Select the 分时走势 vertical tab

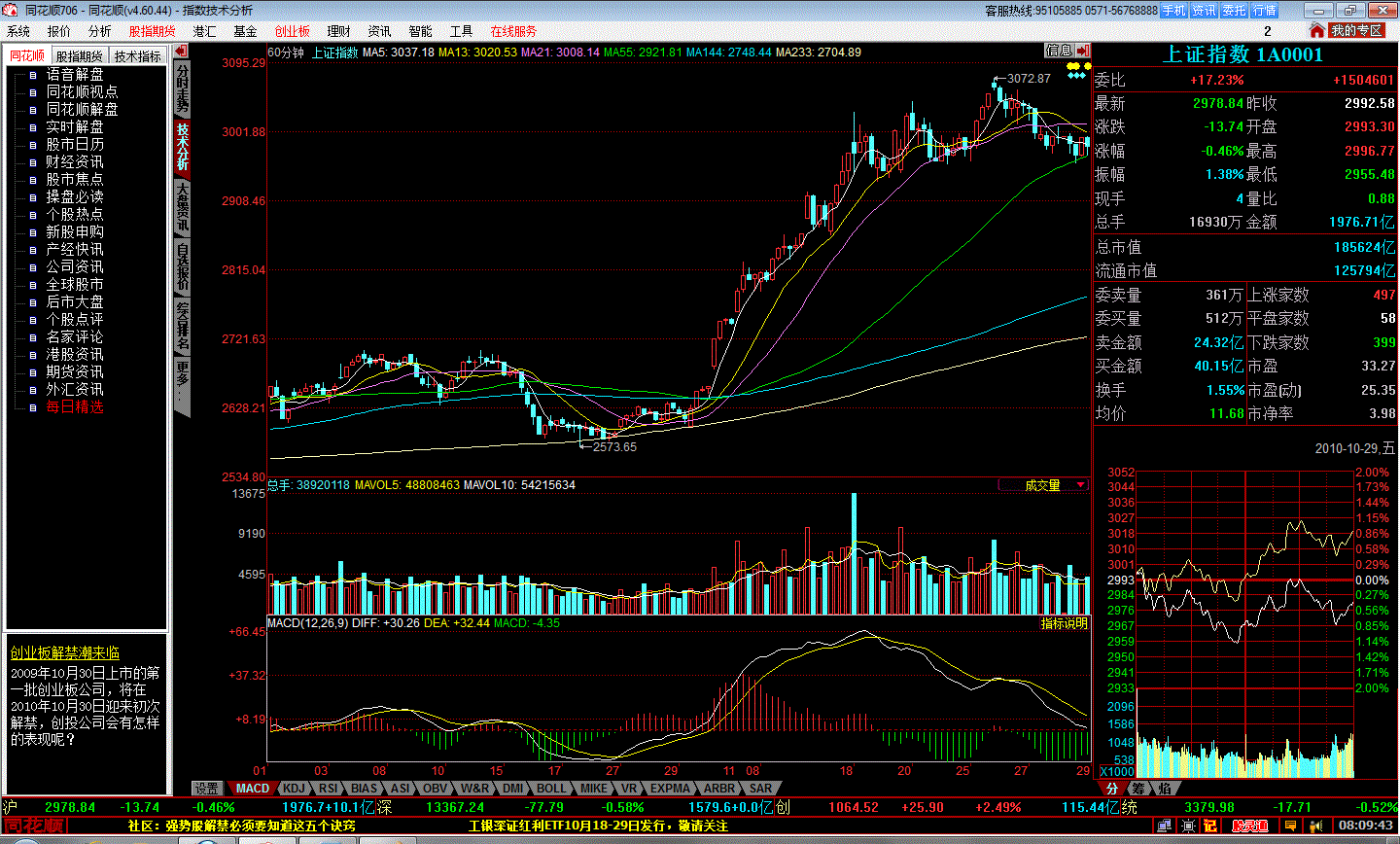click(x=183, y=88)
